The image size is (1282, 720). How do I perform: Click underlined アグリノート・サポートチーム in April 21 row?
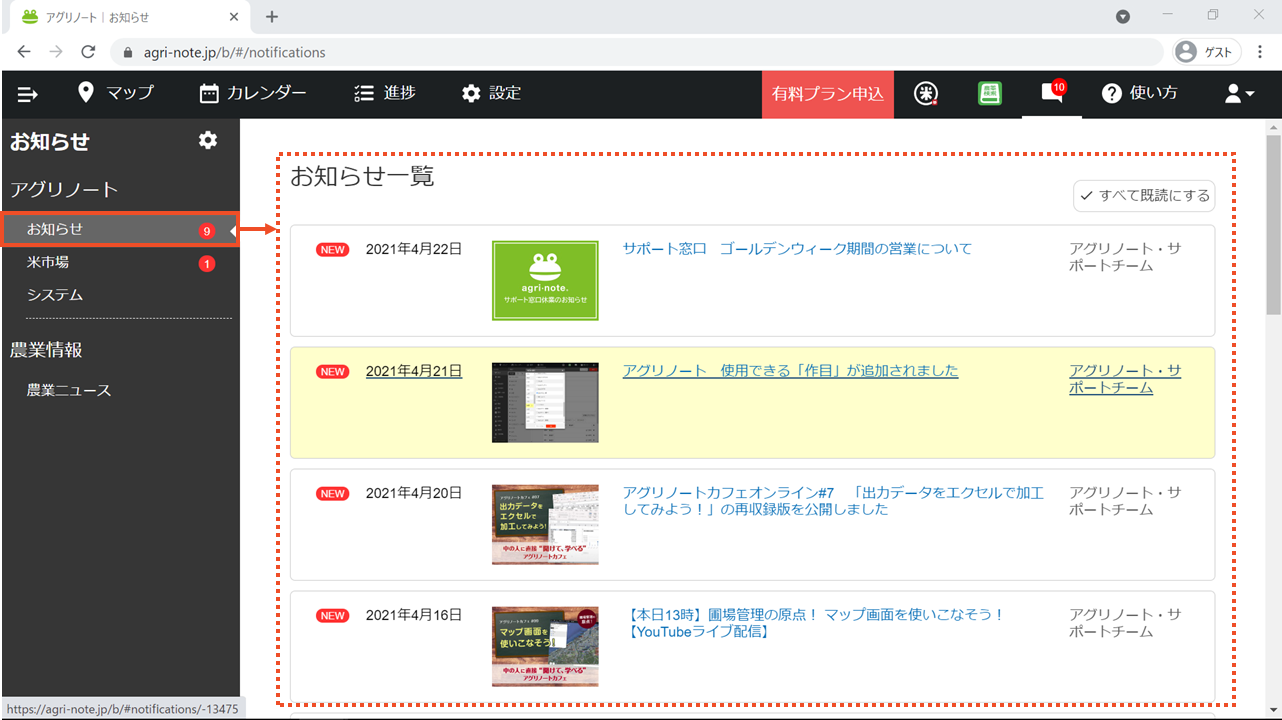click(x=1125, y=379)
